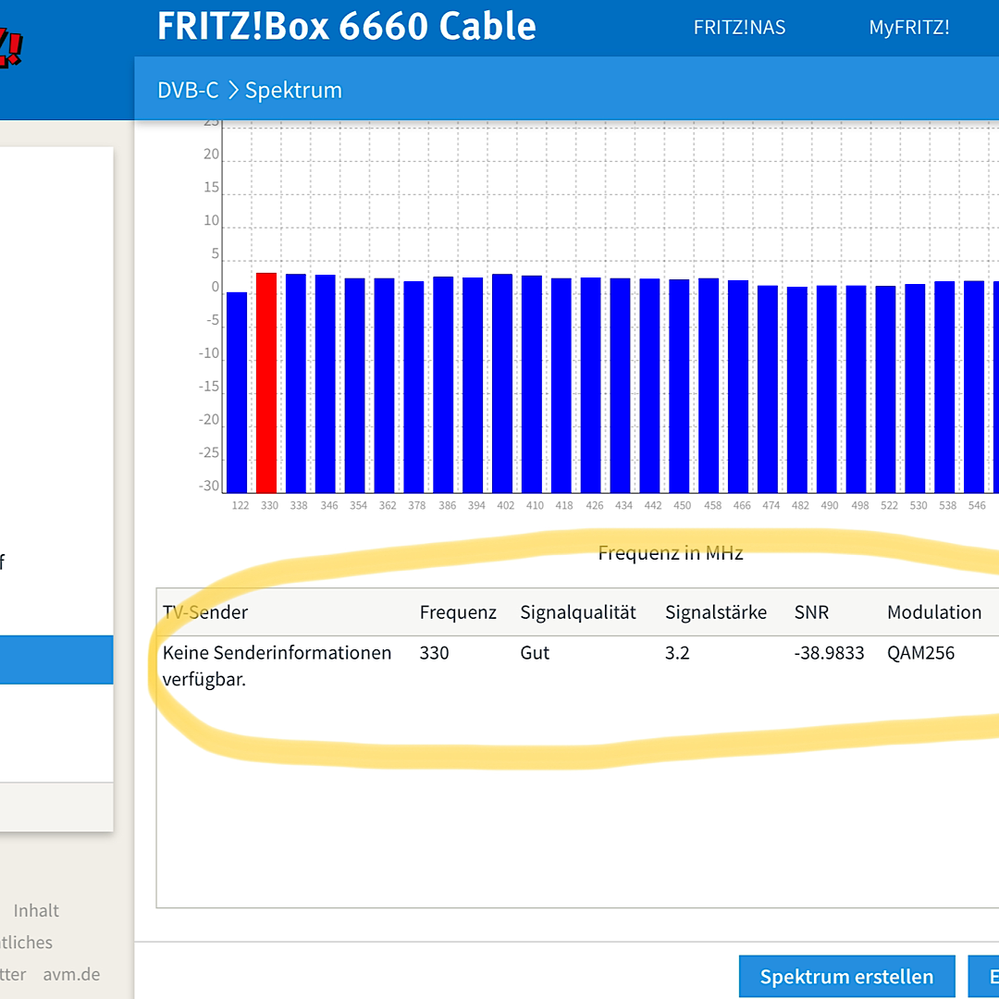Screen dimensions: 999x999
Task: Select the 402 MHz spectrum bar
Action: pos(502,384)
